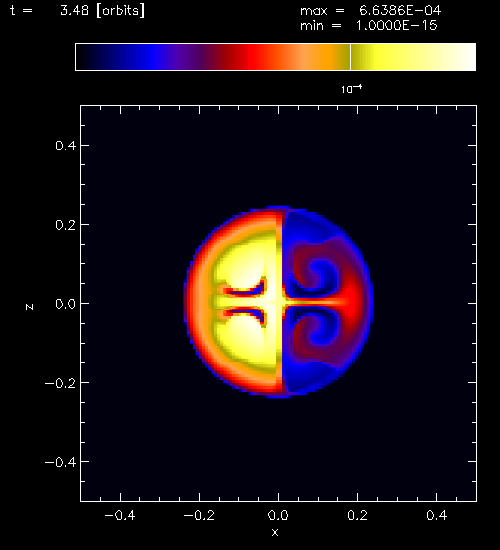Click the z axis title label
This screenshot has height=550, width=500.
[29, 307]
